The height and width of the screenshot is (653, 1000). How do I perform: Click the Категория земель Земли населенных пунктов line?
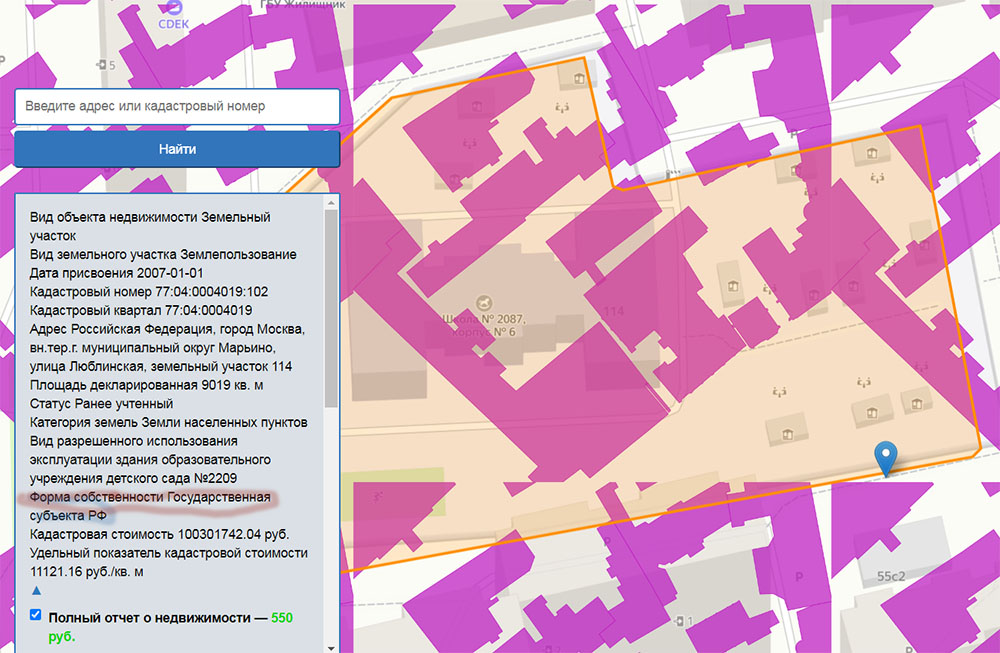tap(168, 422)
